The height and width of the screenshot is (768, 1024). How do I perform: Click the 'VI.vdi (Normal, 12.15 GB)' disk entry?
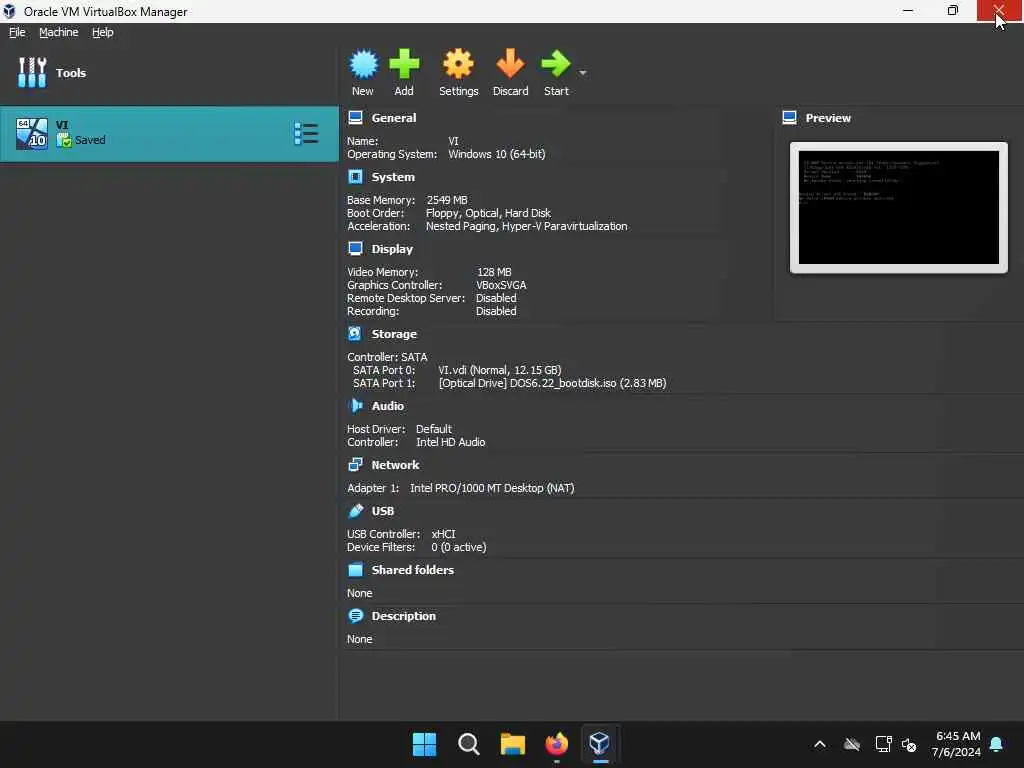[x=500, y=370]
